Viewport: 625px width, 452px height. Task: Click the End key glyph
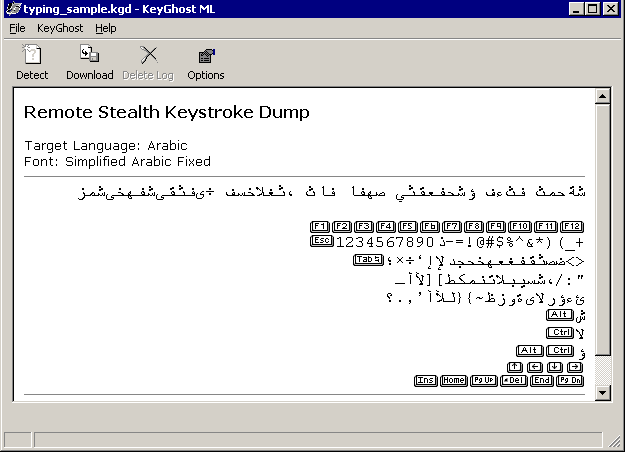pos(542,381)
